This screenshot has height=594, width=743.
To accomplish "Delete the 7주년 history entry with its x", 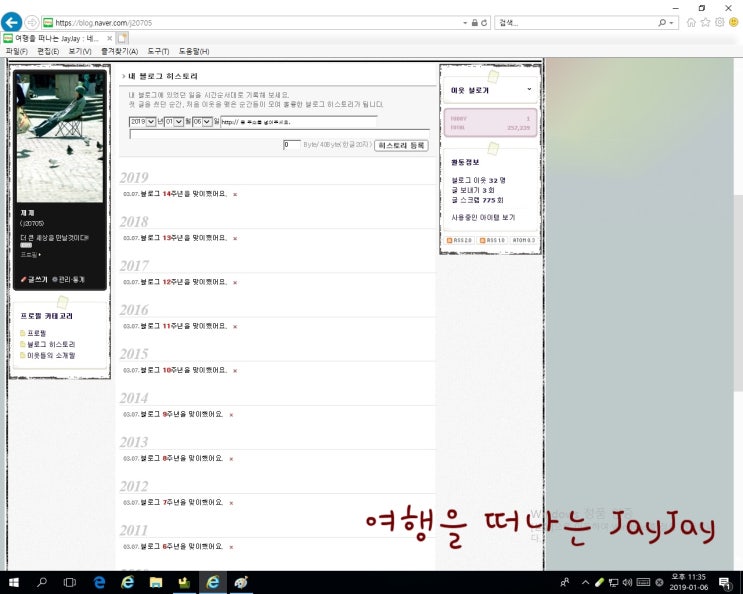I will [x=231, y=503].
